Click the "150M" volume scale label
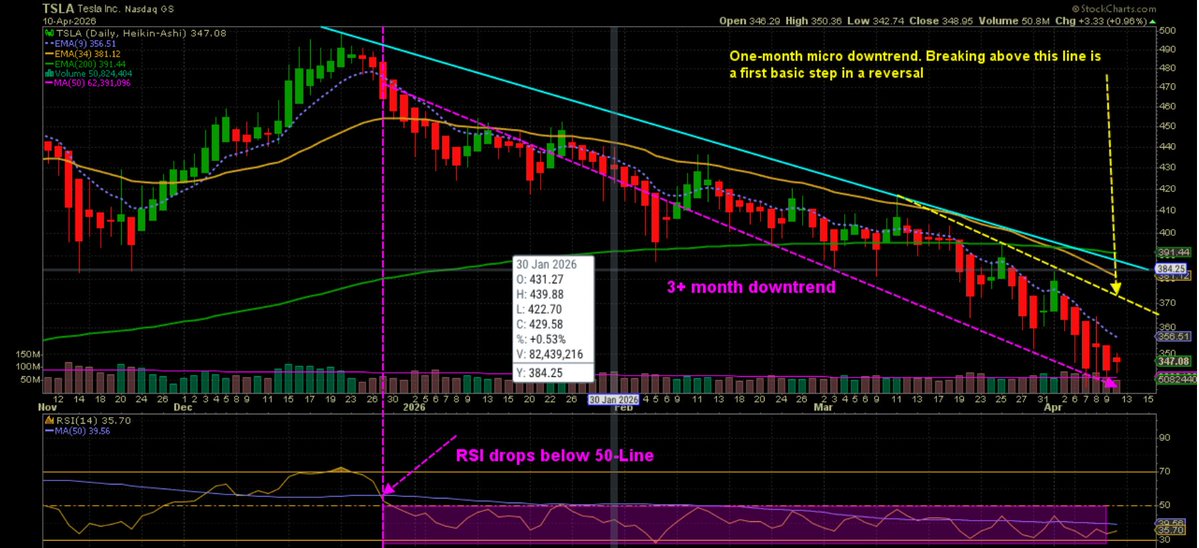The width and height of the screenshot is (1199, 548). tap(28, 355)
